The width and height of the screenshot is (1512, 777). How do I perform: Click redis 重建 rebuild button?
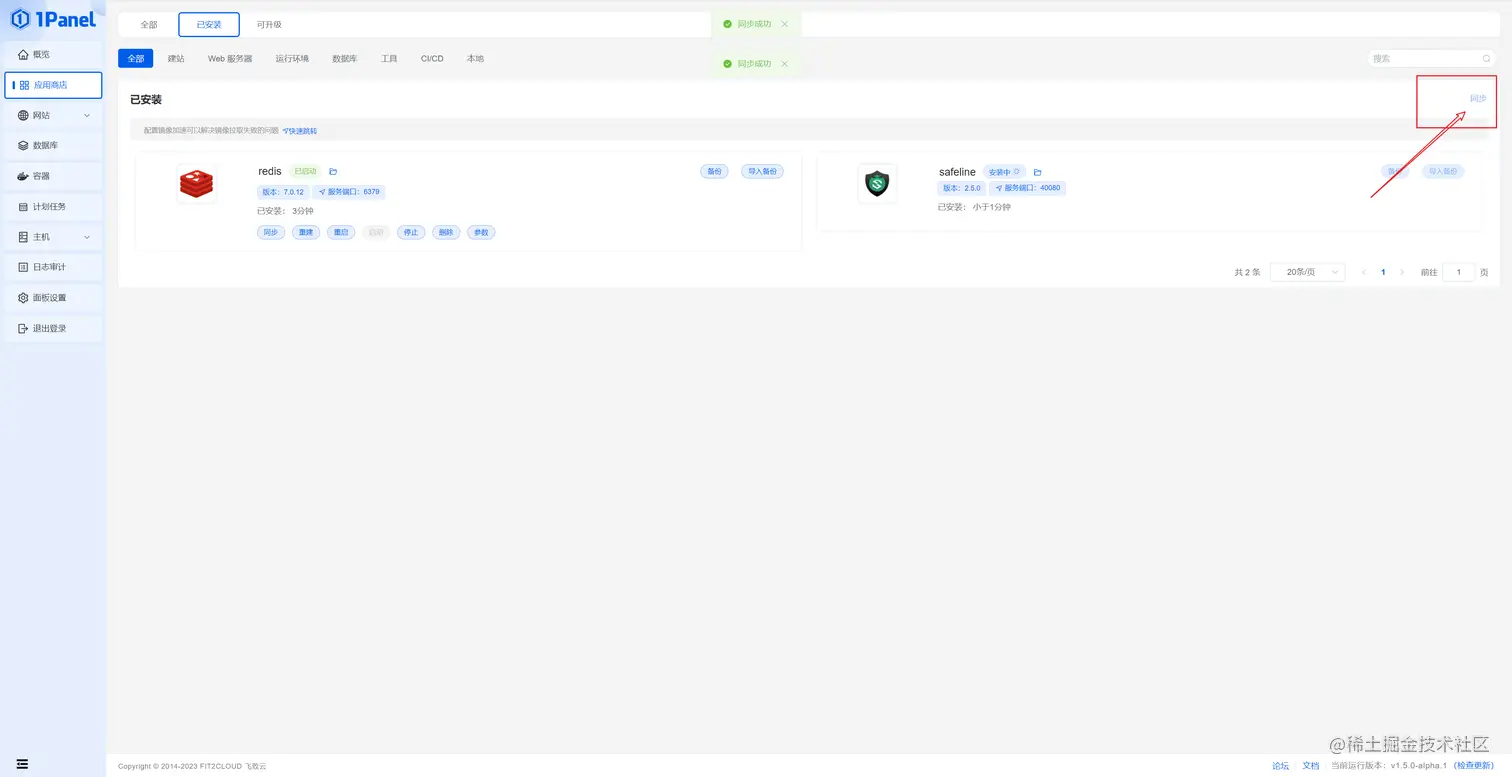coord(306,232)
